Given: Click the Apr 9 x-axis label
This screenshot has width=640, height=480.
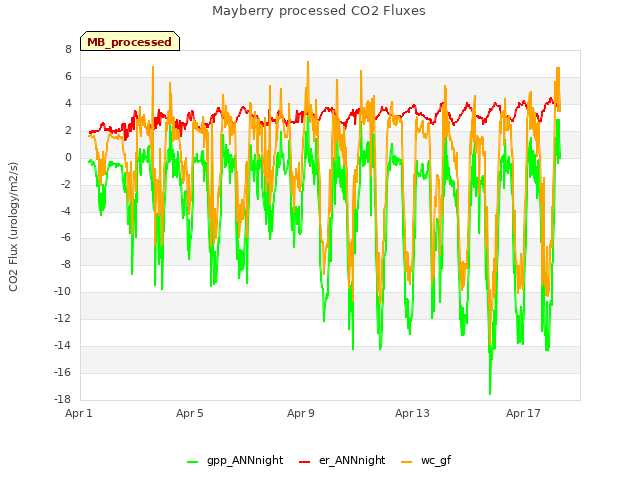Looking at the screenshot, I should [x=300, y=413].
